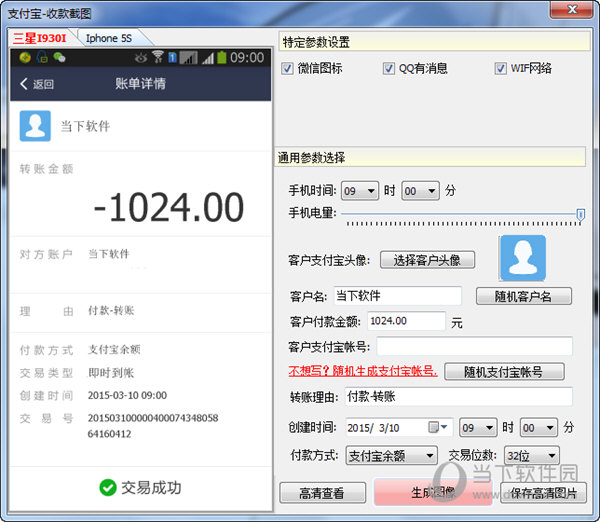Image resolution: width=600 pixels, height=522 pixels.
Task: Click the 随机客户名 button
Action: tap(523, 296)
